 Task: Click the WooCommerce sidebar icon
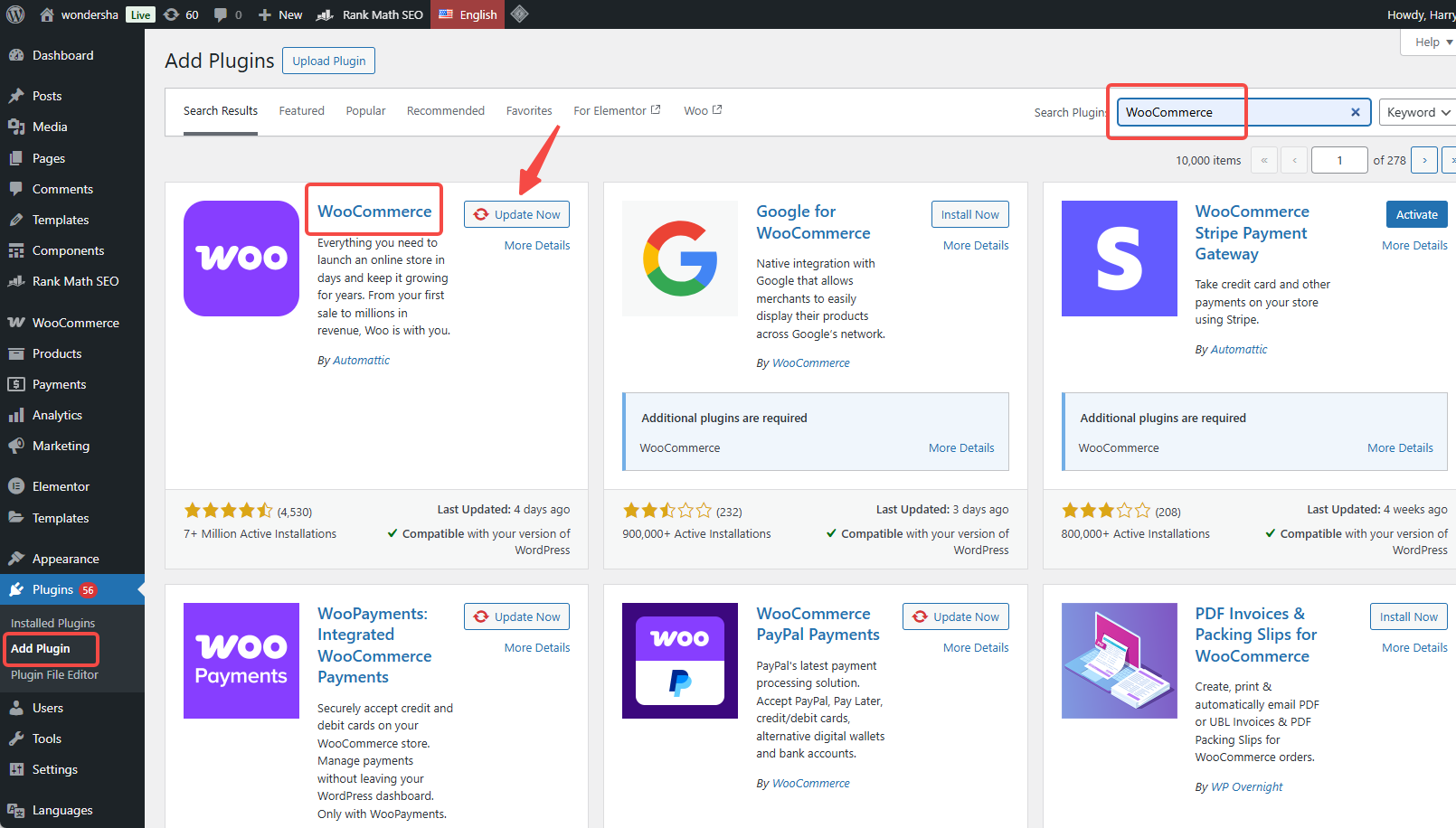click(16, 322)
